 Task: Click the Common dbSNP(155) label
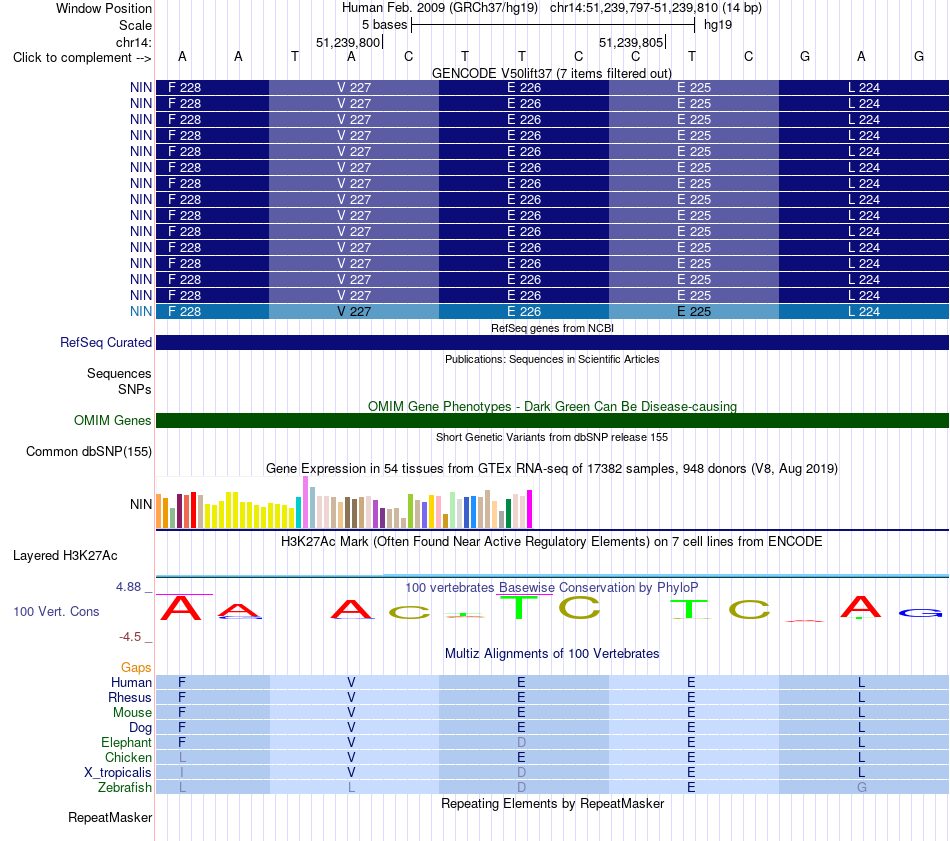[89, 451]
